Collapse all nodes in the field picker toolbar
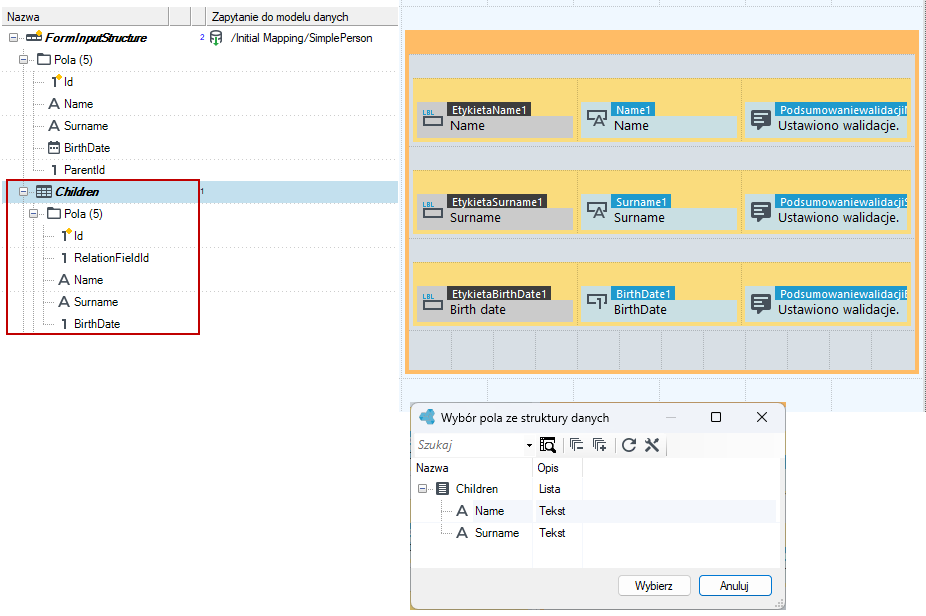Screen dimensions: 926x616 coord(576,445)
